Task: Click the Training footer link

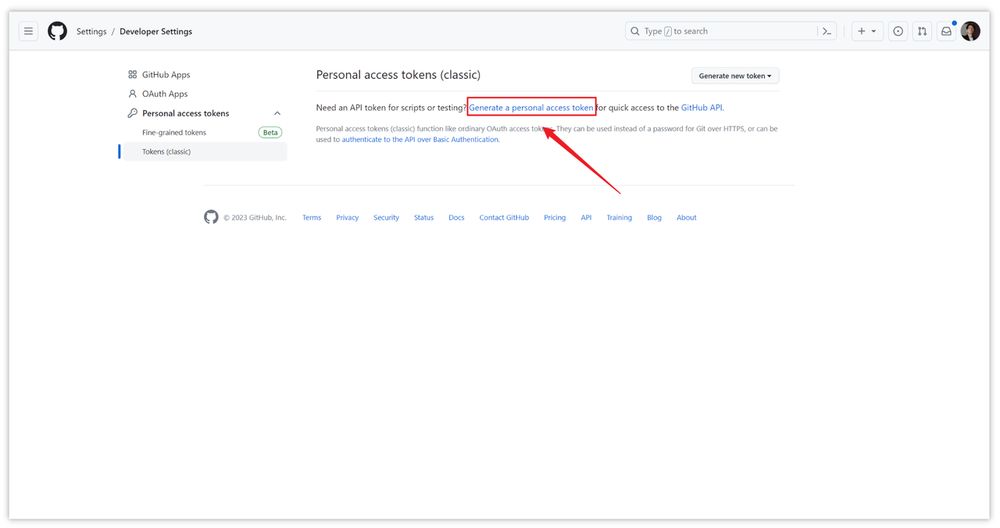Action: click(x=619, y=217)
